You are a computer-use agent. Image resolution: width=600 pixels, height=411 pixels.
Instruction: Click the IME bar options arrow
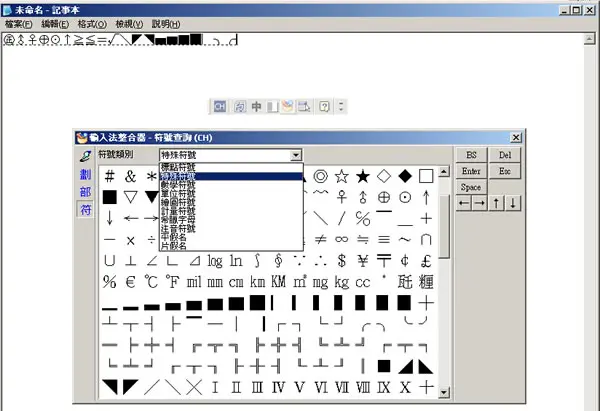(341, 106)
